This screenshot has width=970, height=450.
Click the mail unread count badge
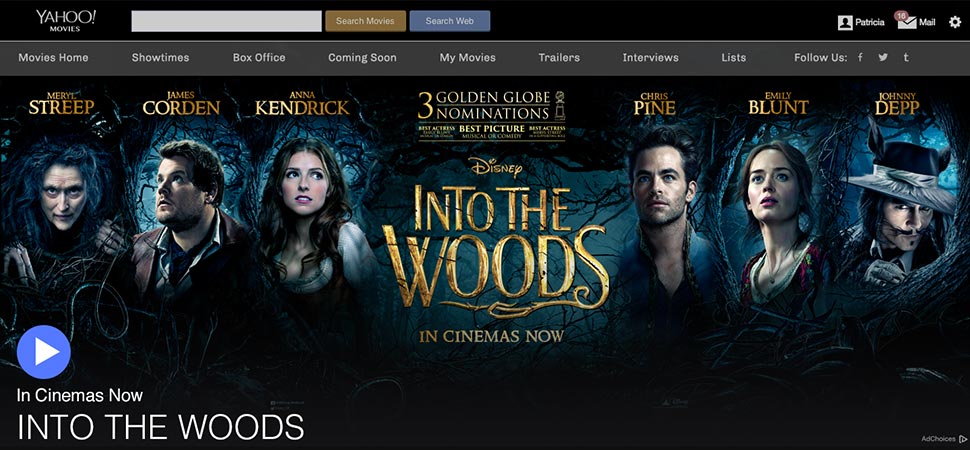pyautogui.click(x=901, y=15)
